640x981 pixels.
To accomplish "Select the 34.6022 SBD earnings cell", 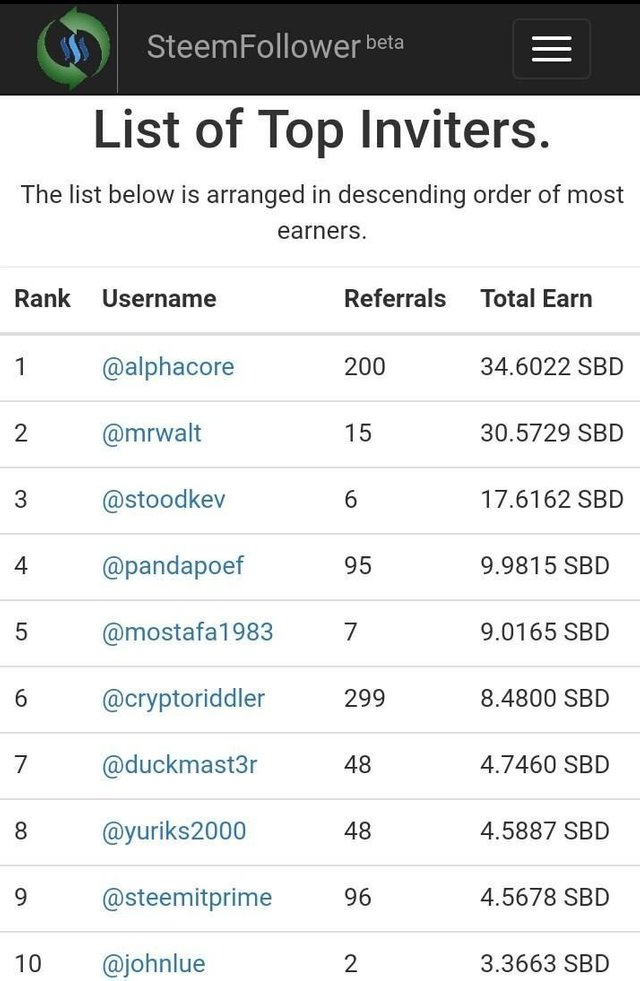I will [x=552, y=367].
